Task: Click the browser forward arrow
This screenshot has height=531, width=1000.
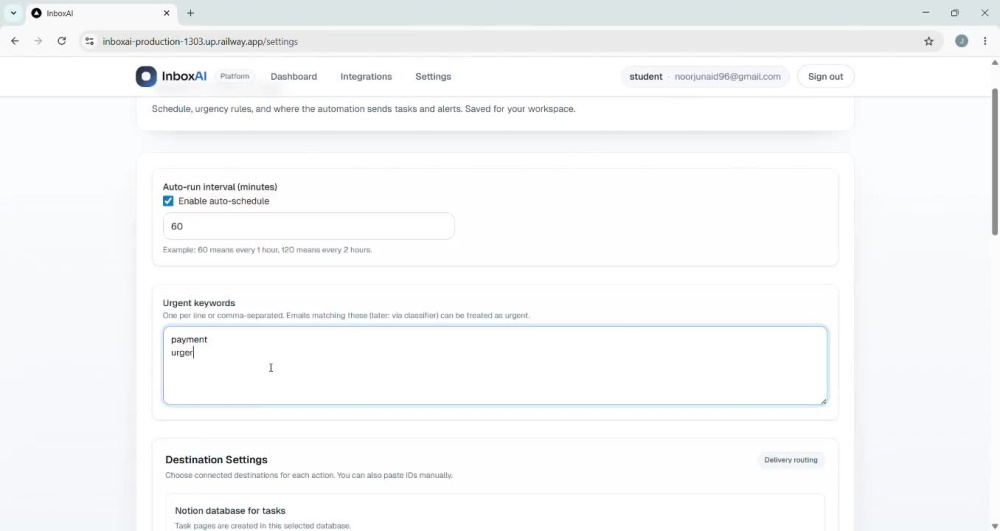Action: (x=38, y=41)
